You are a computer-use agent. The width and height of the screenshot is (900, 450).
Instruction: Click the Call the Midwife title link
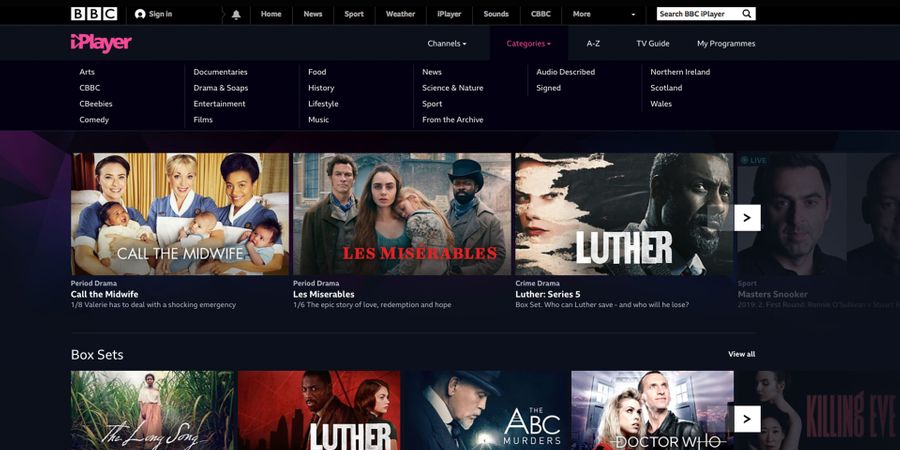104,294
